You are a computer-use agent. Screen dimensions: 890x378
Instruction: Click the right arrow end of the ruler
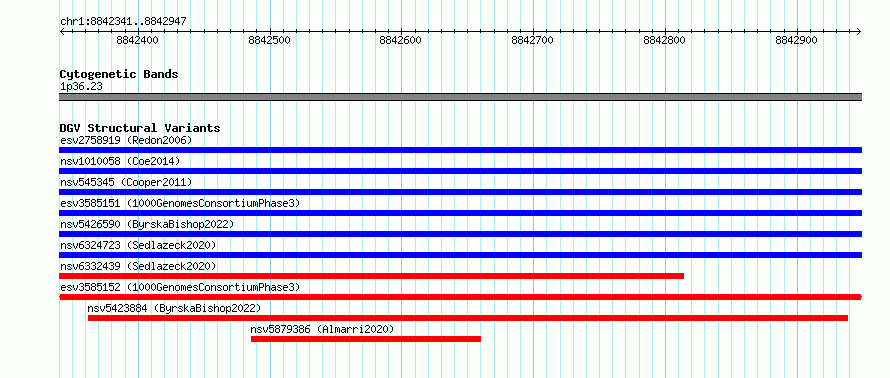[859, 31]
